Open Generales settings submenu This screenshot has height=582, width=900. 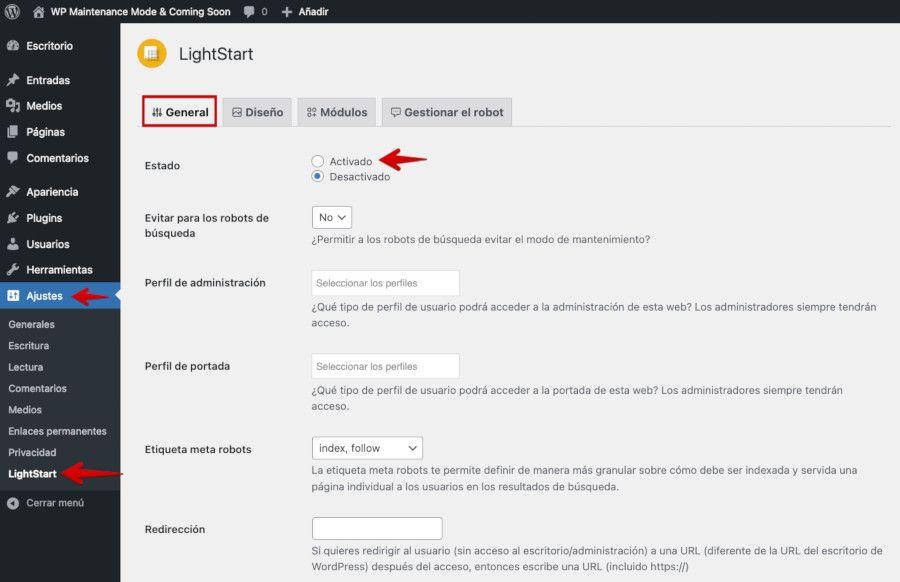(x=32, y=324)
